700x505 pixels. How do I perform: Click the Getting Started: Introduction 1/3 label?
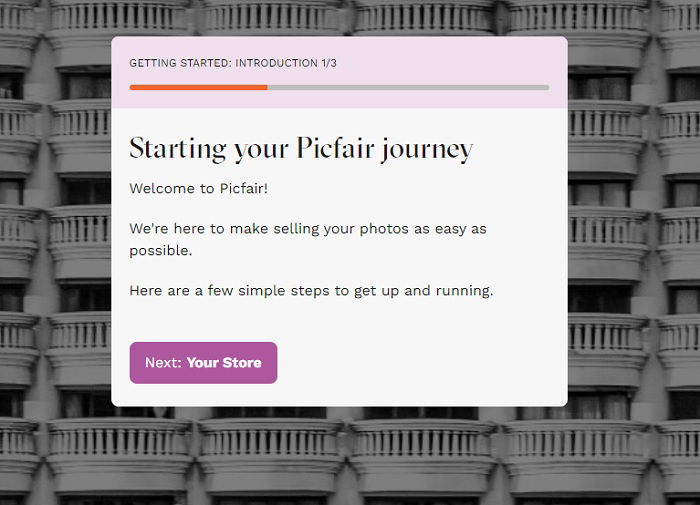pos(233,63)
